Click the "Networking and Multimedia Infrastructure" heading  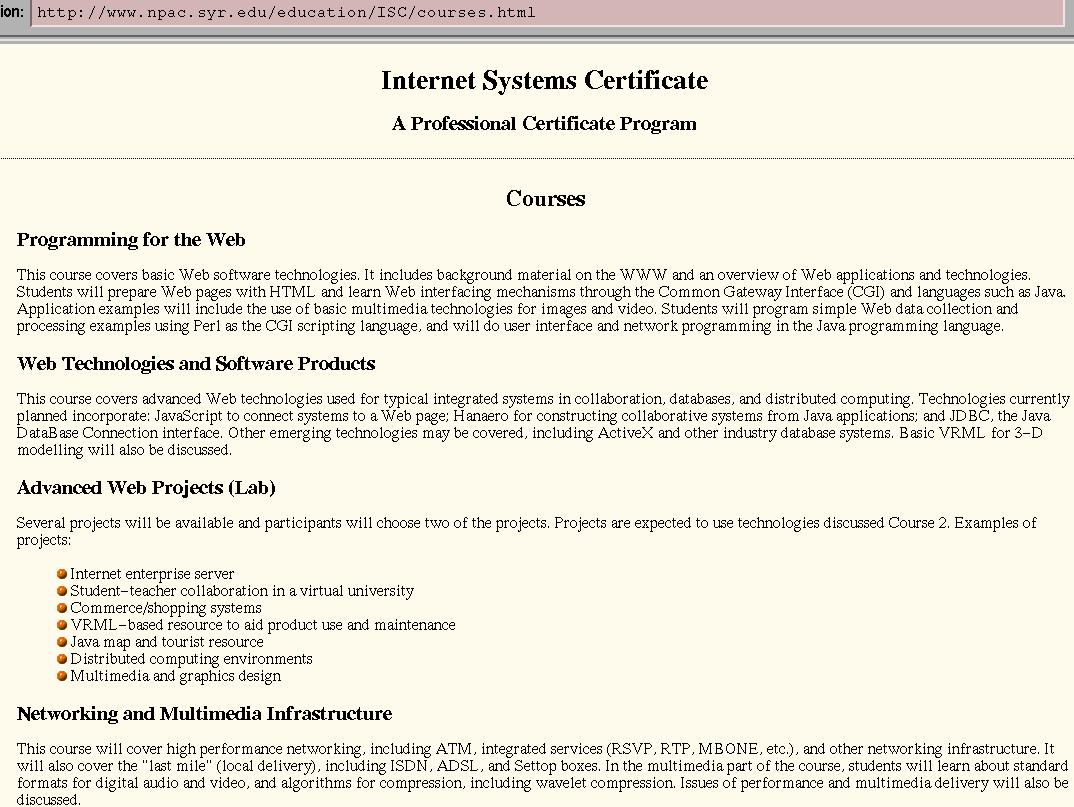[204, 714]
